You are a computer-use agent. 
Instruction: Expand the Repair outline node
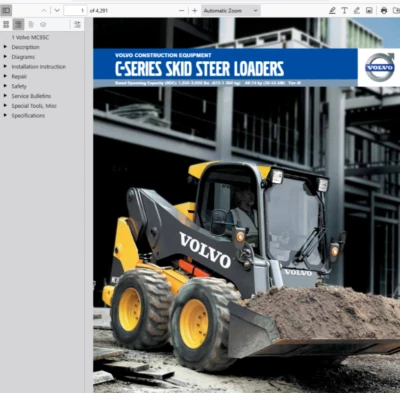pyautogui.click(x=5, y=76)
